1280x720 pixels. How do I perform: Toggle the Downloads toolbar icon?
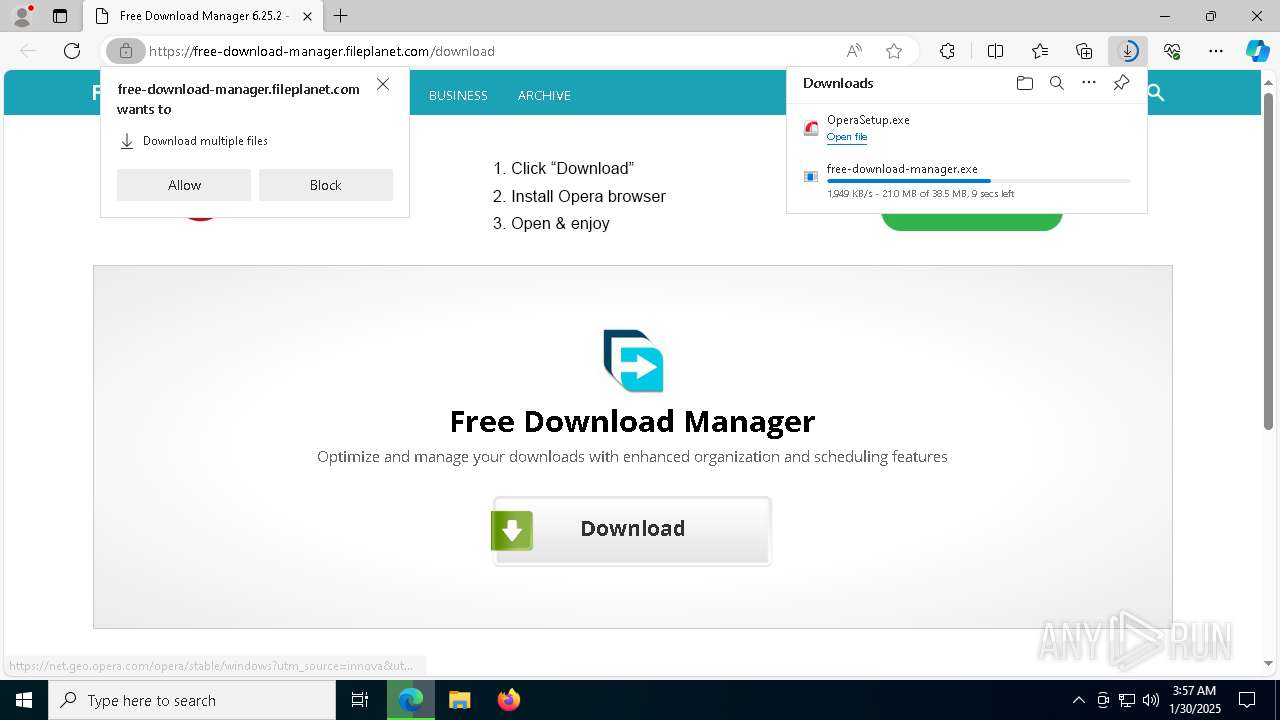tap(1128, 51)
